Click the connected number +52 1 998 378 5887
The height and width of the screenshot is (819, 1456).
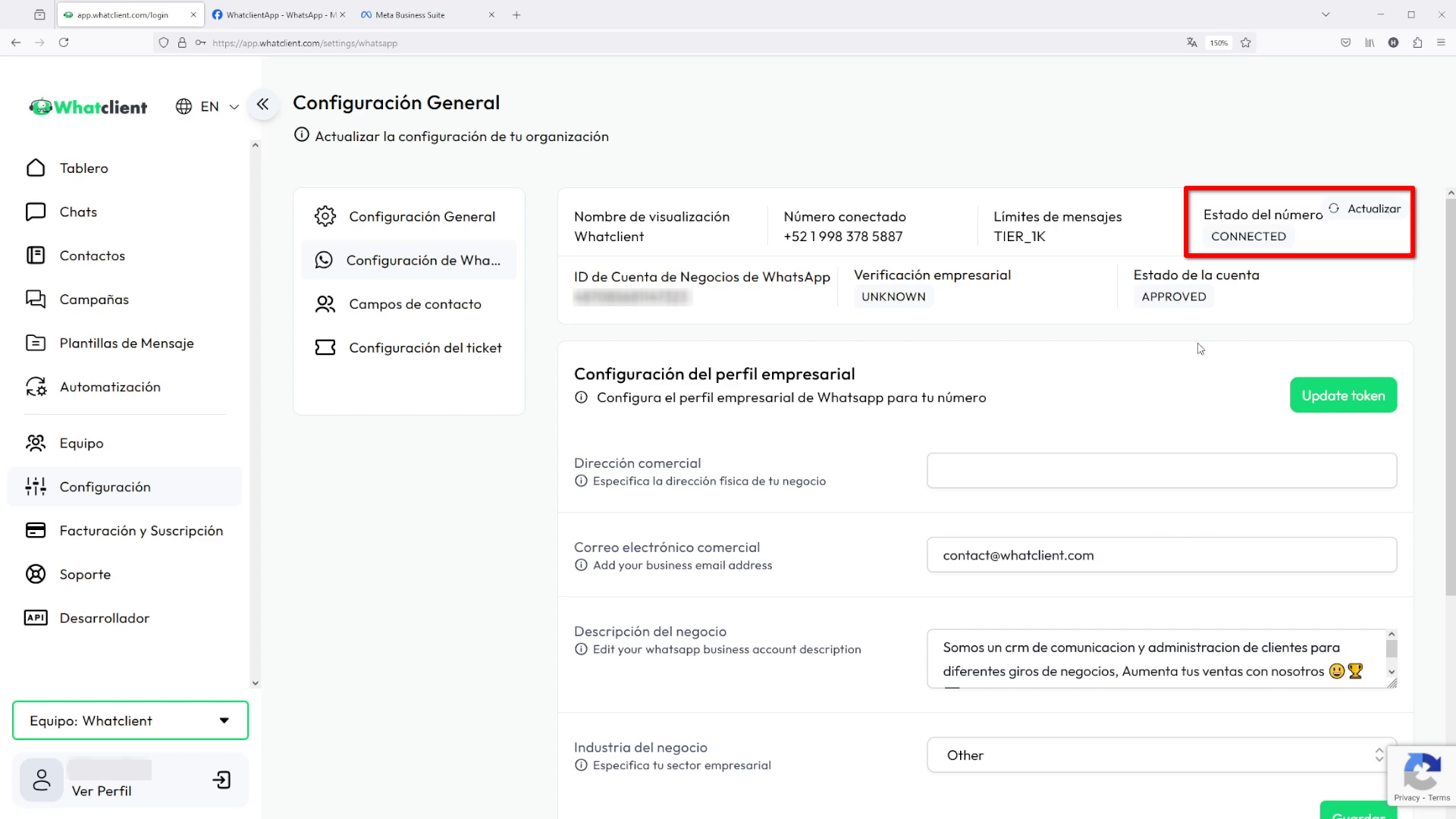click(x=843, y=237)
